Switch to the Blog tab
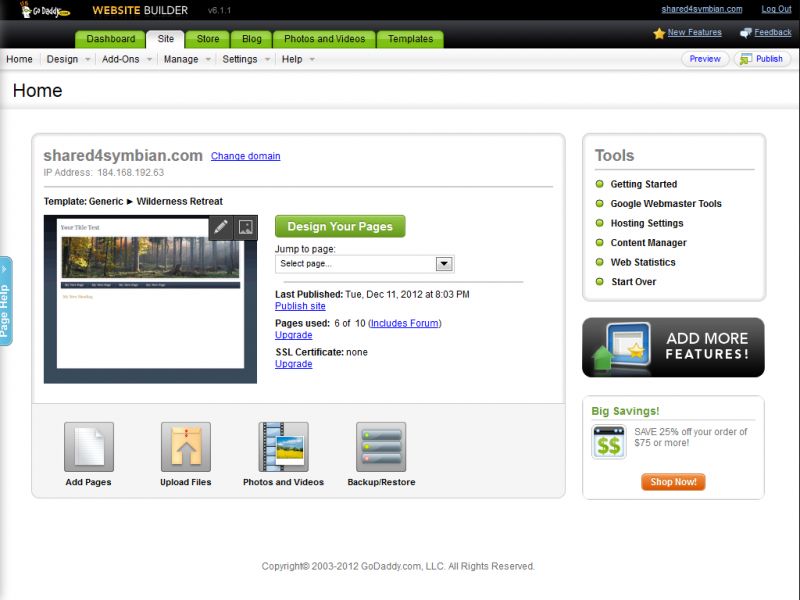The height and width of the screenshot is (600, 800). coord(252,39)
